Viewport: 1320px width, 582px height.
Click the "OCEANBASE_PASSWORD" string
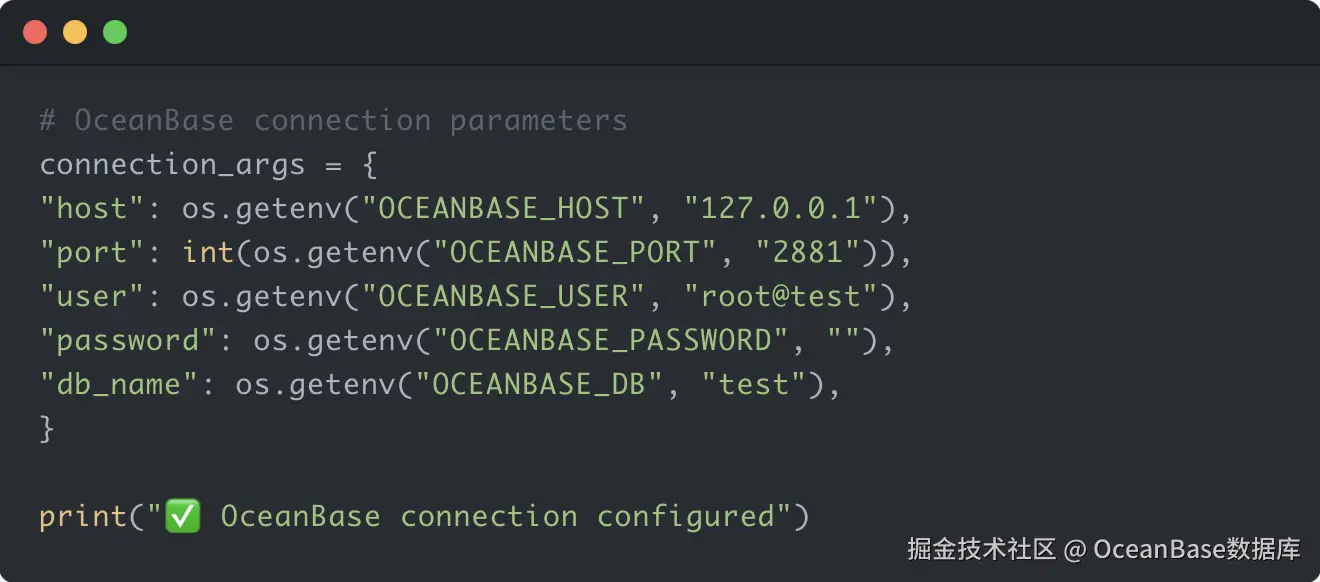(x=611, y=341)
